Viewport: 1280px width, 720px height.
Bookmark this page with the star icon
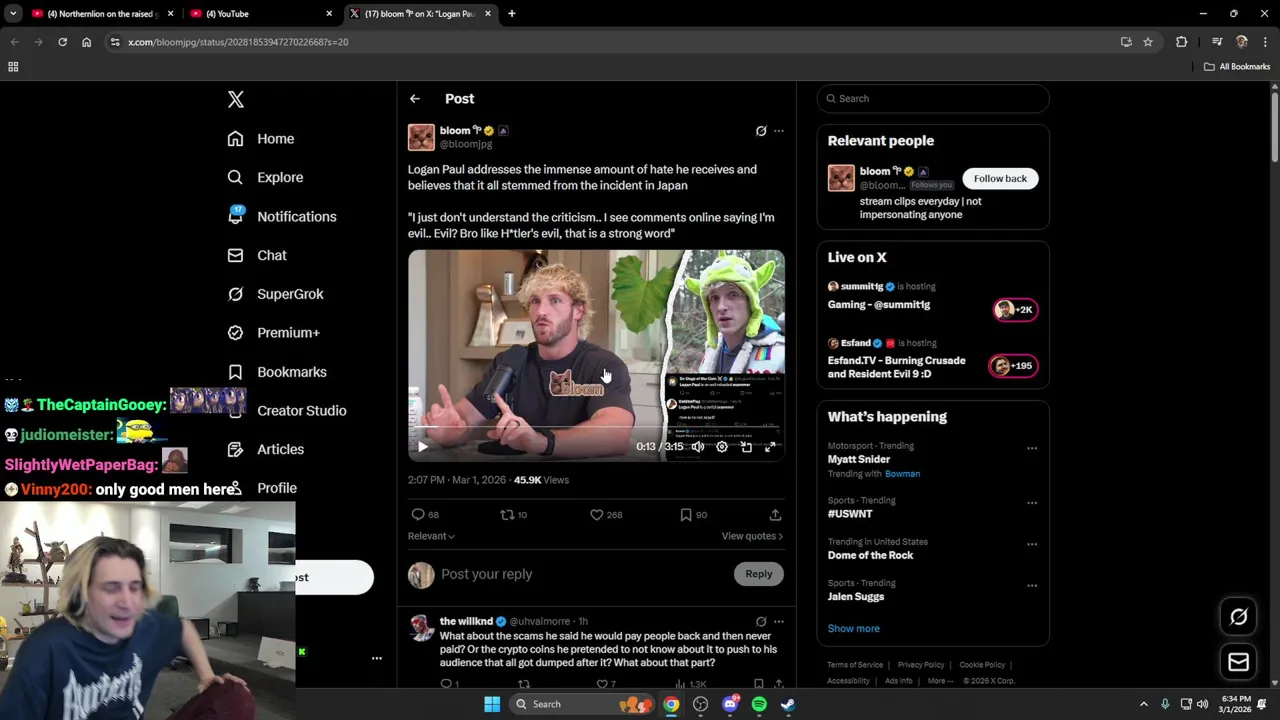click(x=1148, y=42)
